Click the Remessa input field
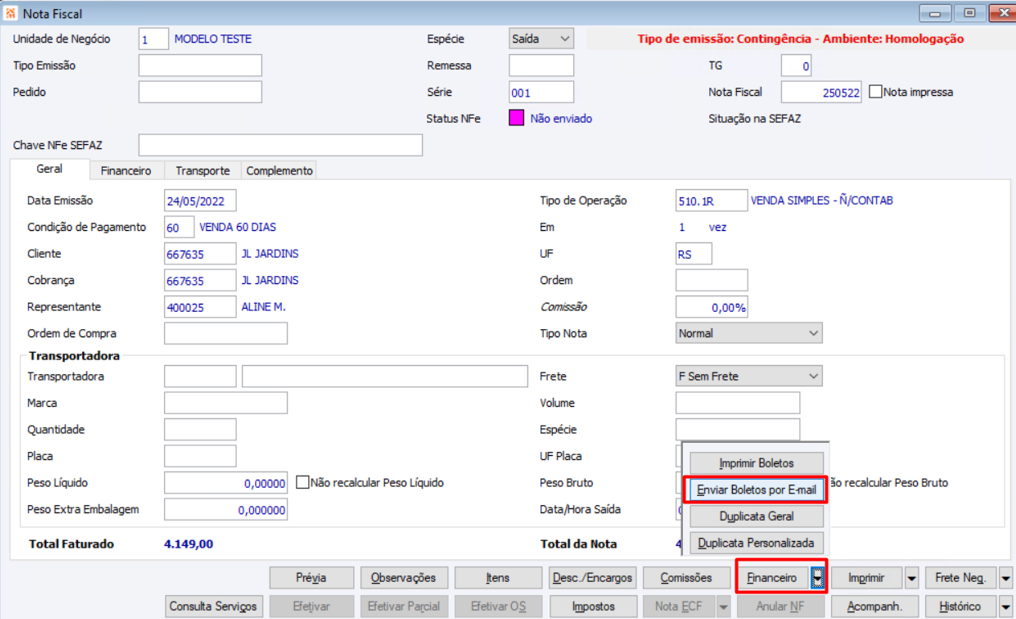1016x619 pixels. click(541, 65)
